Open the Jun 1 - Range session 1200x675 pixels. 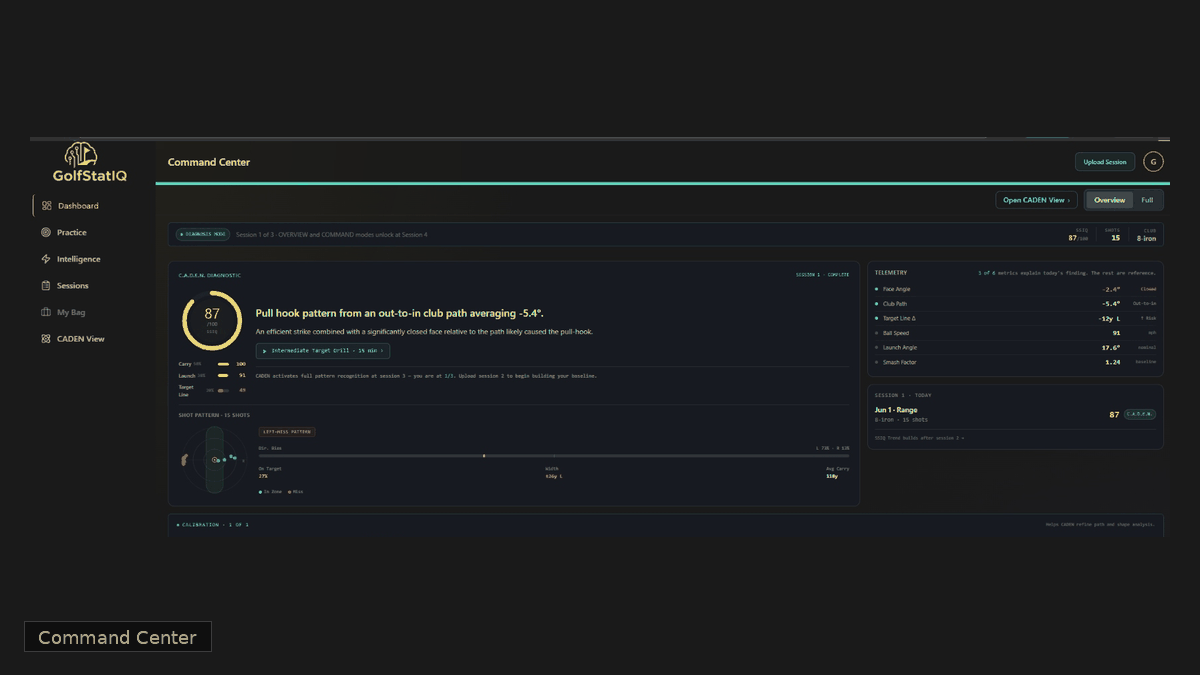1015,414
